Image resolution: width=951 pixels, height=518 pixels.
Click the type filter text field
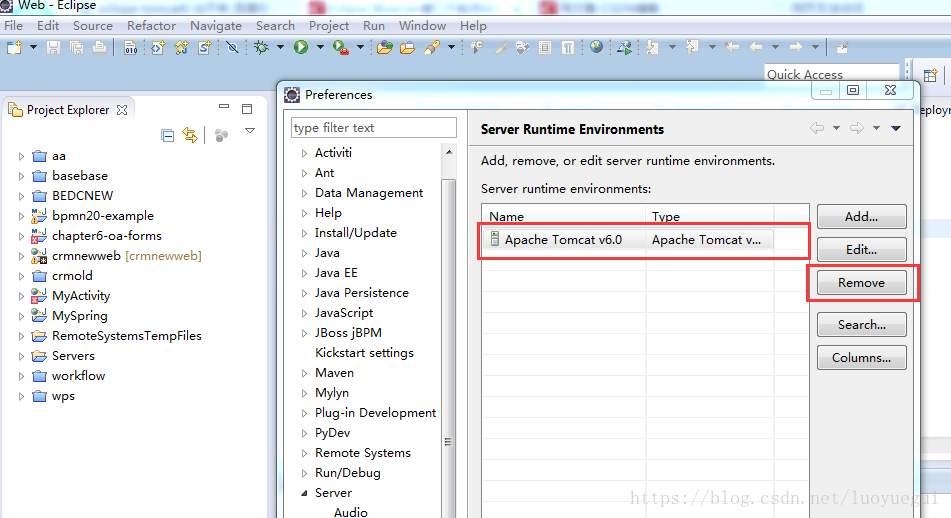[x=374, y=127]
